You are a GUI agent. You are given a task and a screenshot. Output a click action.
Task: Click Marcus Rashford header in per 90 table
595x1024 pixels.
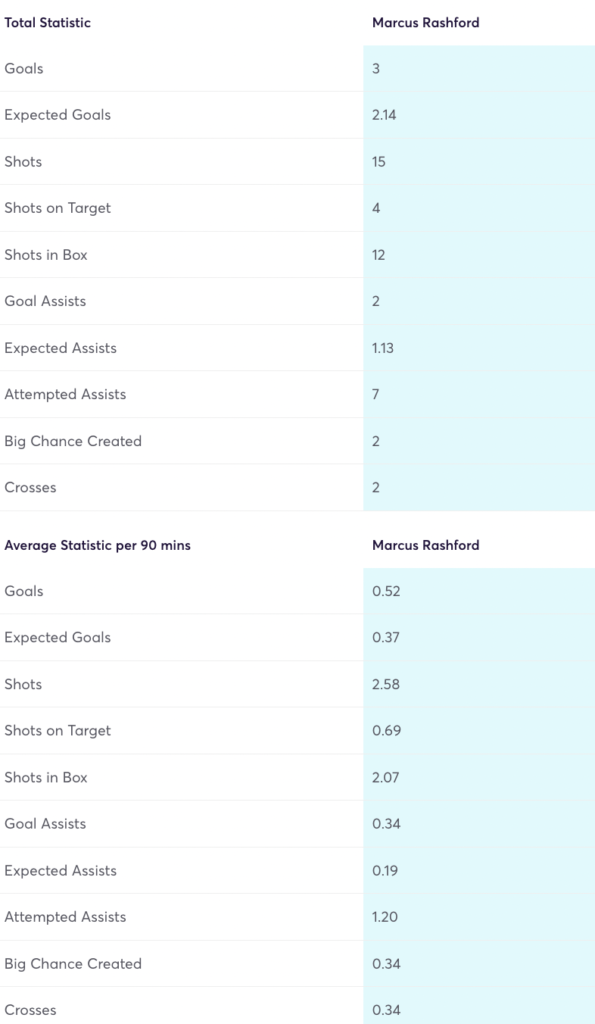(425, 545)
